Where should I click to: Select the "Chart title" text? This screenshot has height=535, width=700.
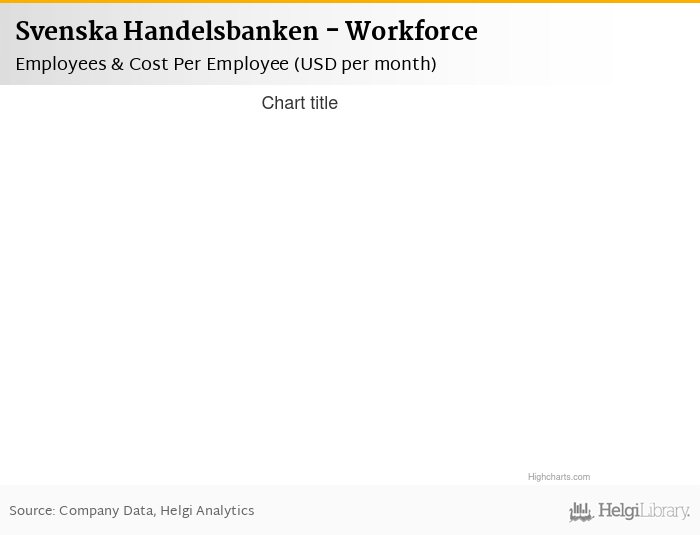pos(299,103)
